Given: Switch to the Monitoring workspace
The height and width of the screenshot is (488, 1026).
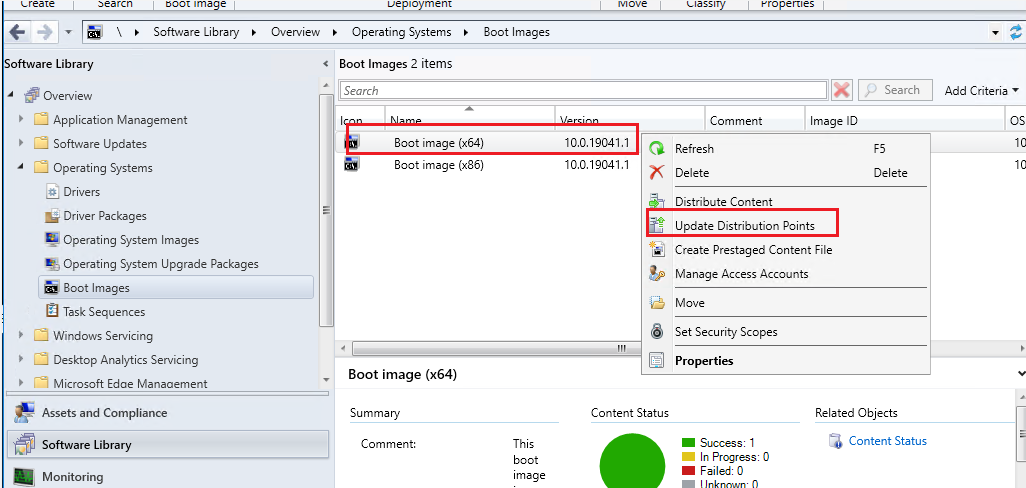Looking at the screenshot, I should tap(168, 477).
